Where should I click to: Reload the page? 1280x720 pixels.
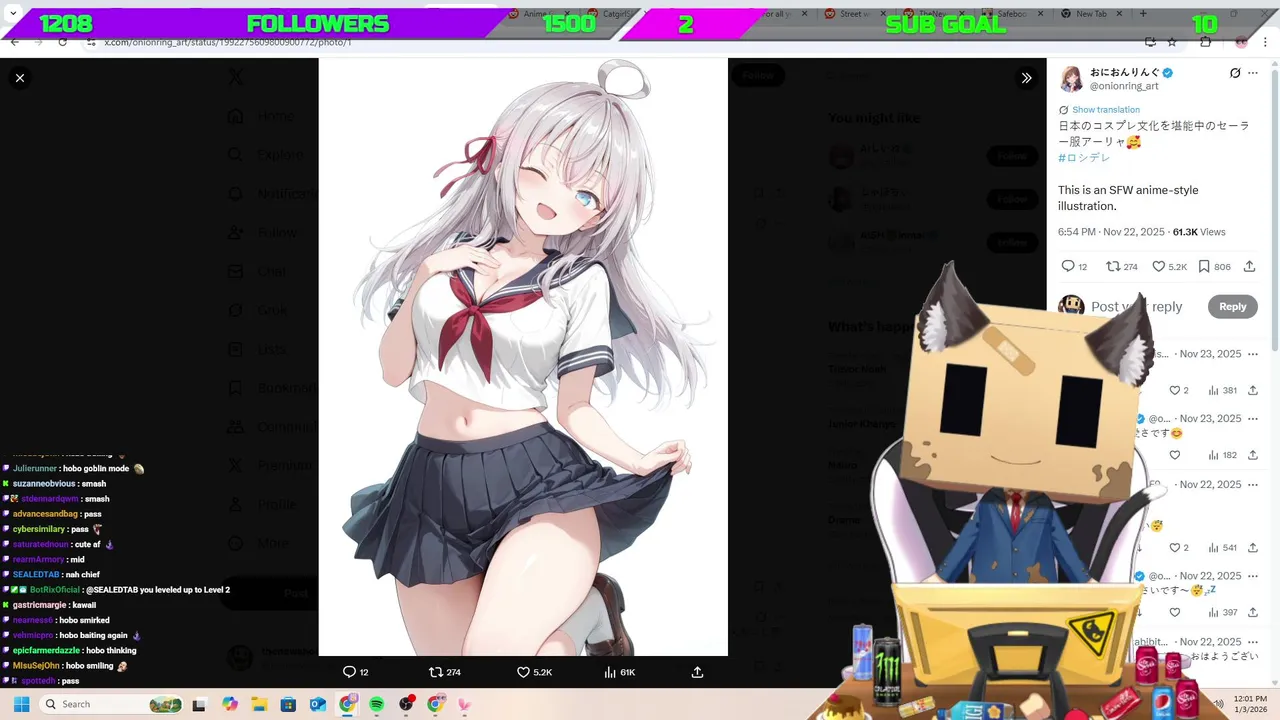tap(63, 42)
